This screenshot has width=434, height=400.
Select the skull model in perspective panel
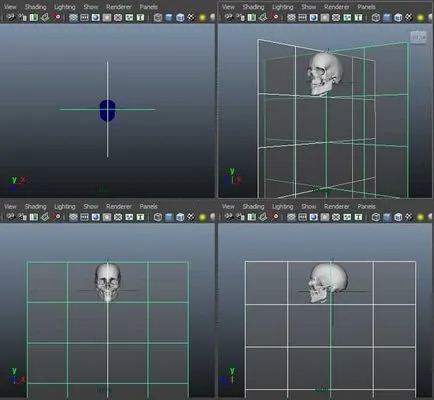(x=324, y=74)
